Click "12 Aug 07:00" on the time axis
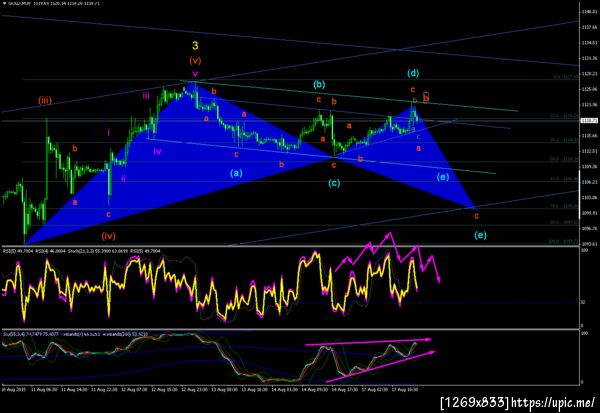The width and height of the screenshot is (600, 413). [x=134, y=389]
